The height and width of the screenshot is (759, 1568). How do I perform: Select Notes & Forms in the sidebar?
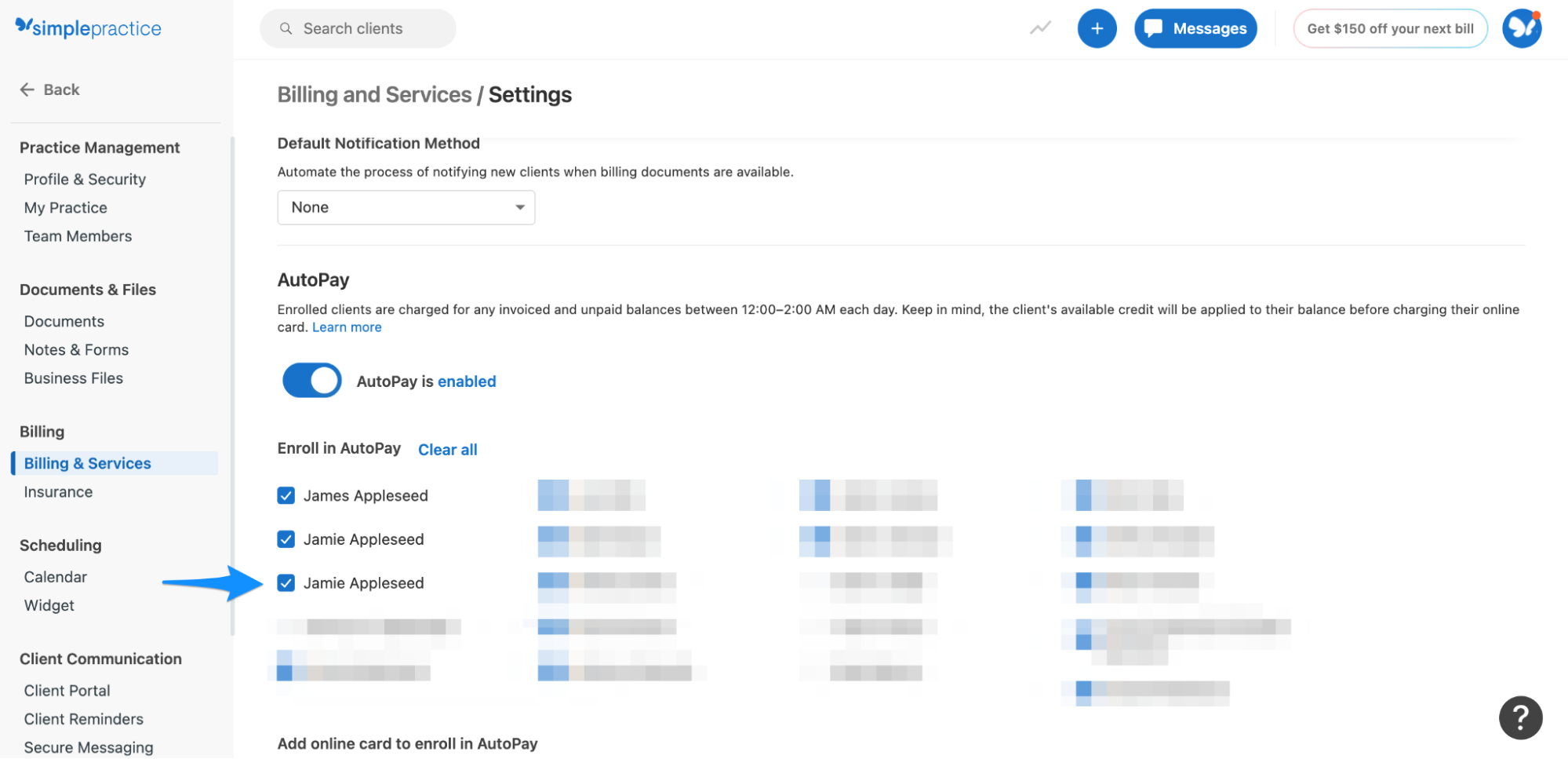[x=76, y=349]
